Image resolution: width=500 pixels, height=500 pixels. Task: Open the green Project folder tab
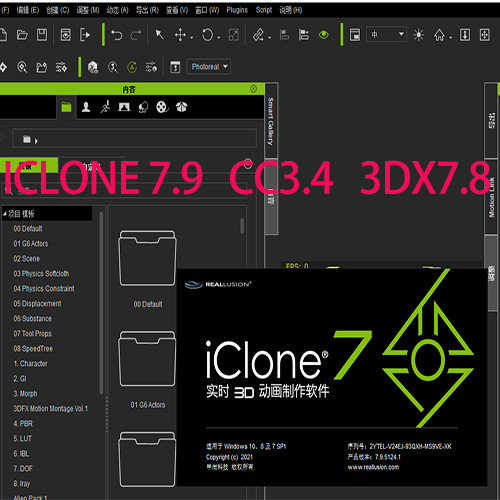coord(66,107)
